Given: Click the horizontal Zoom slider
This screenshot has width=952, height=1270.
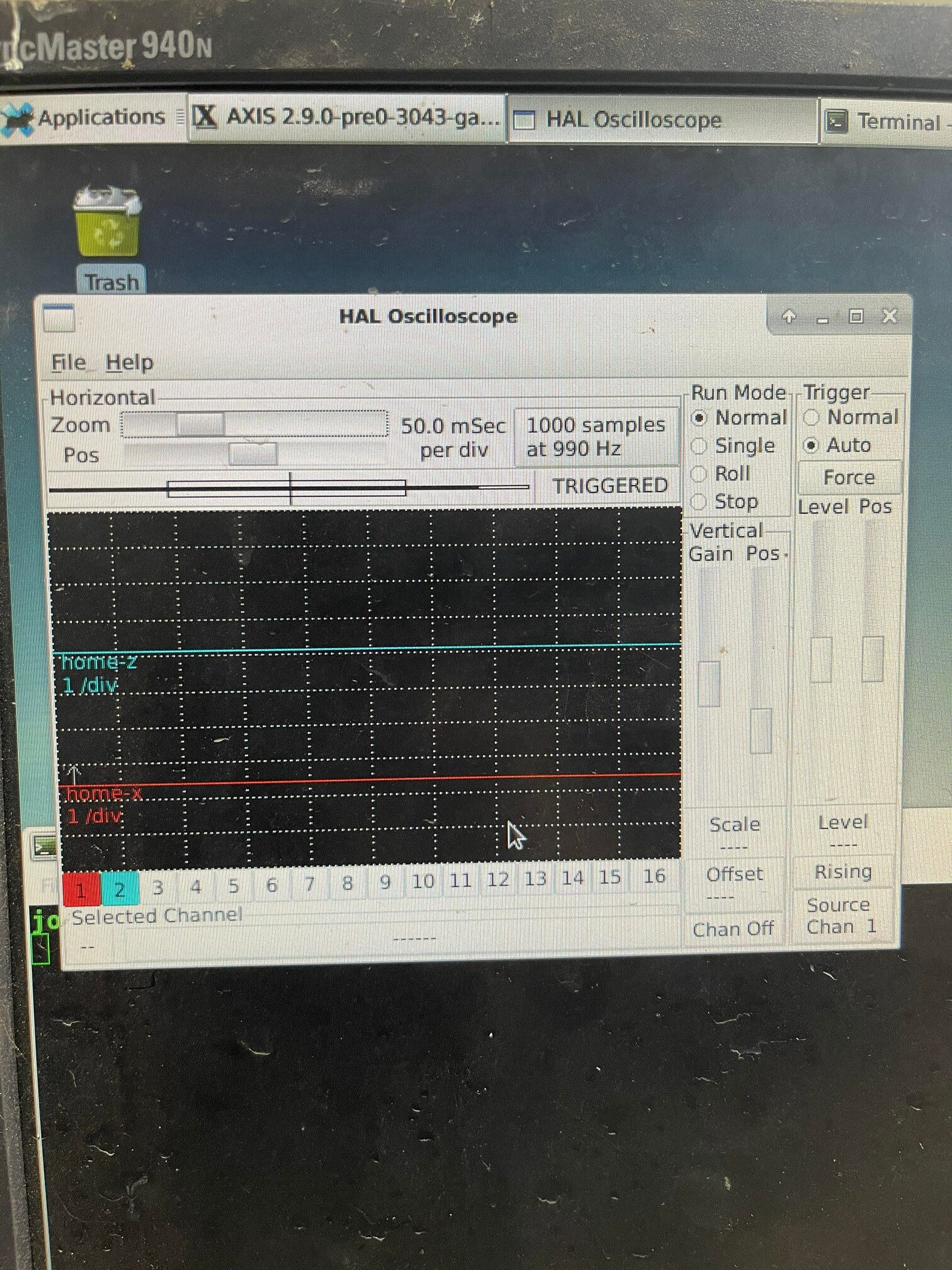Looking at the screenshot, I should [254, 424].
